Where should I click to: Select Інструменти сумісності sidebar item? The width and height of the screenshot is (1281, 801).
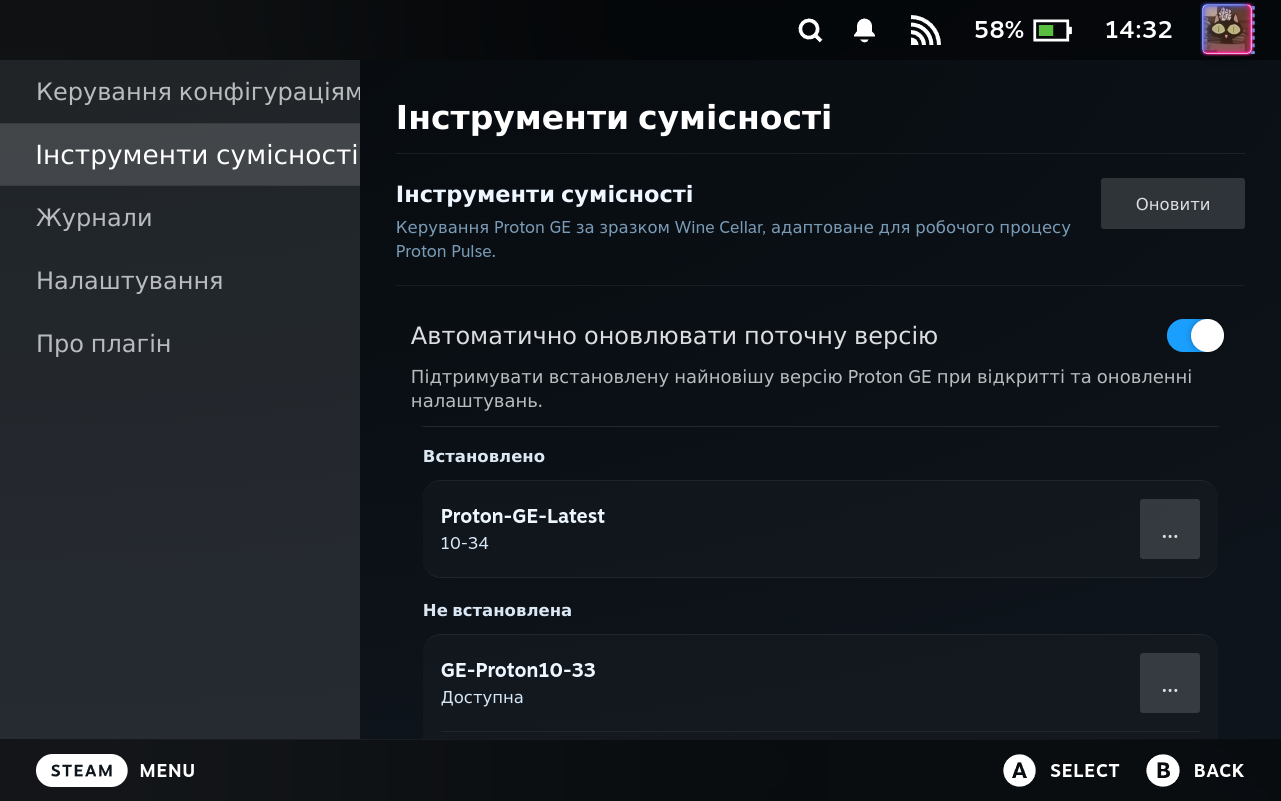click(180, 155)
